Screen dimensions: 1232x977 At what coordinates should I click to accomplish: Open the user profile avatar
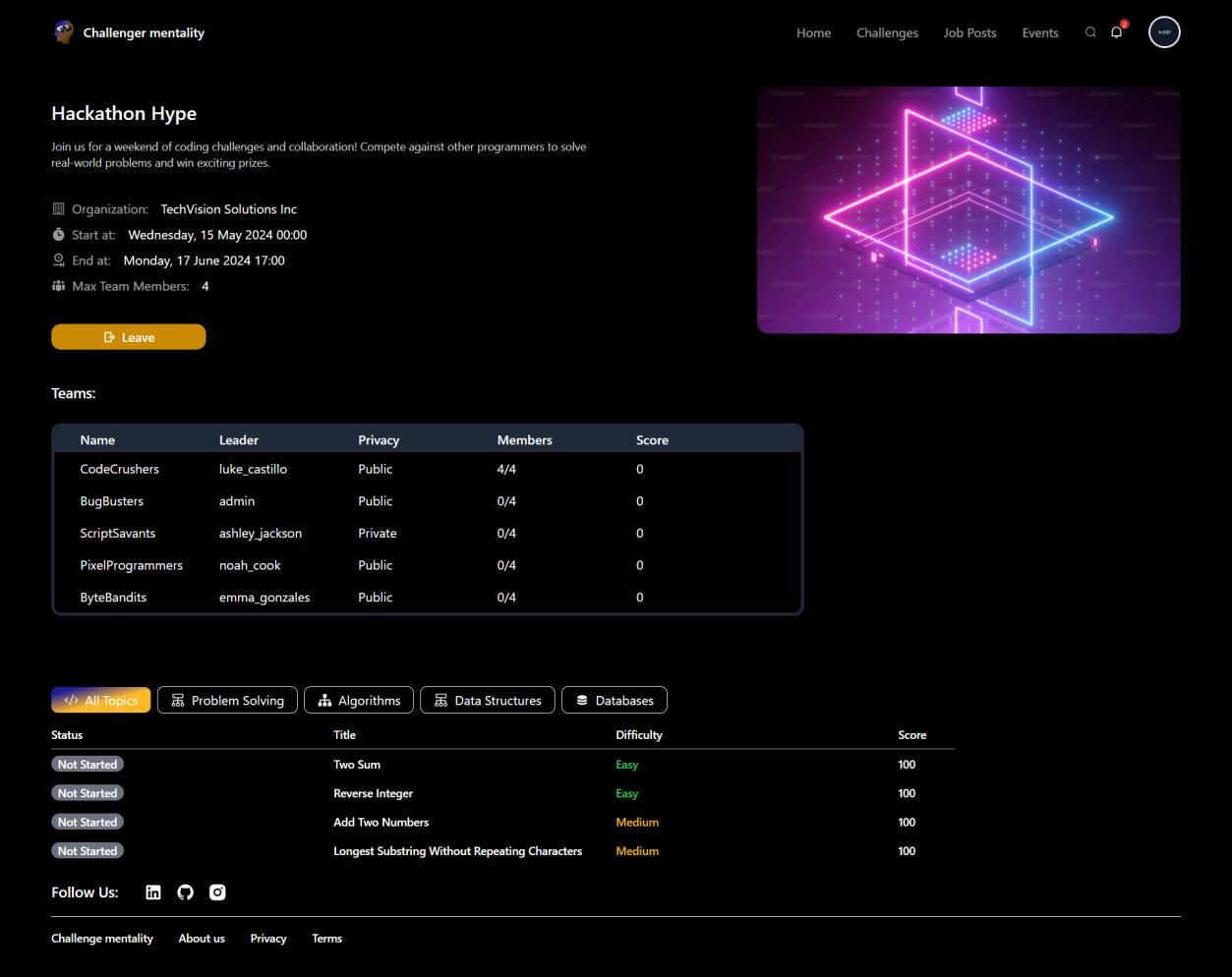[1164, 32]
